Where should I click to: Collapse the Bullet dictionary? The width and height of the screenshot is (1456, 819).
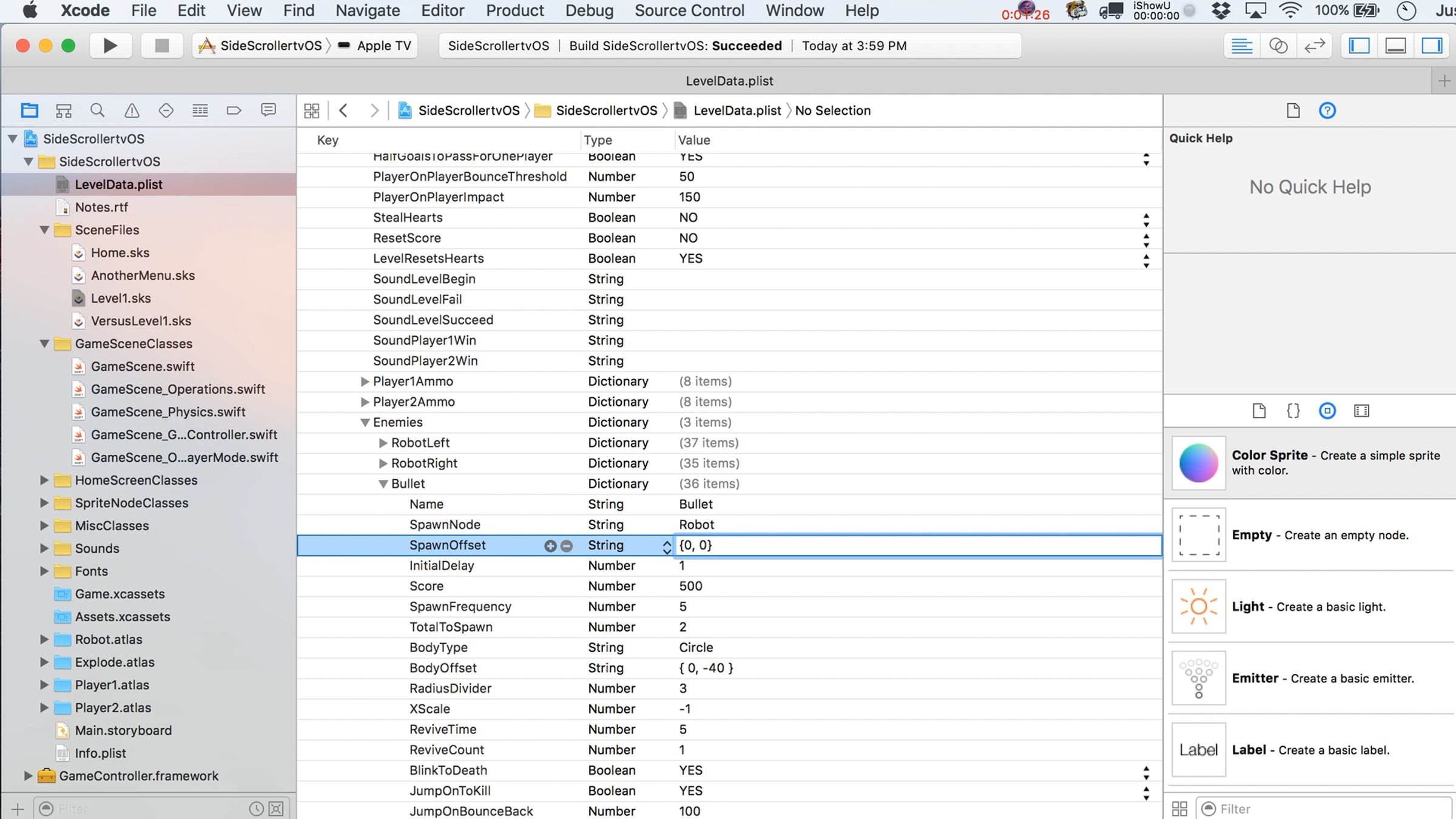point(383,484)
